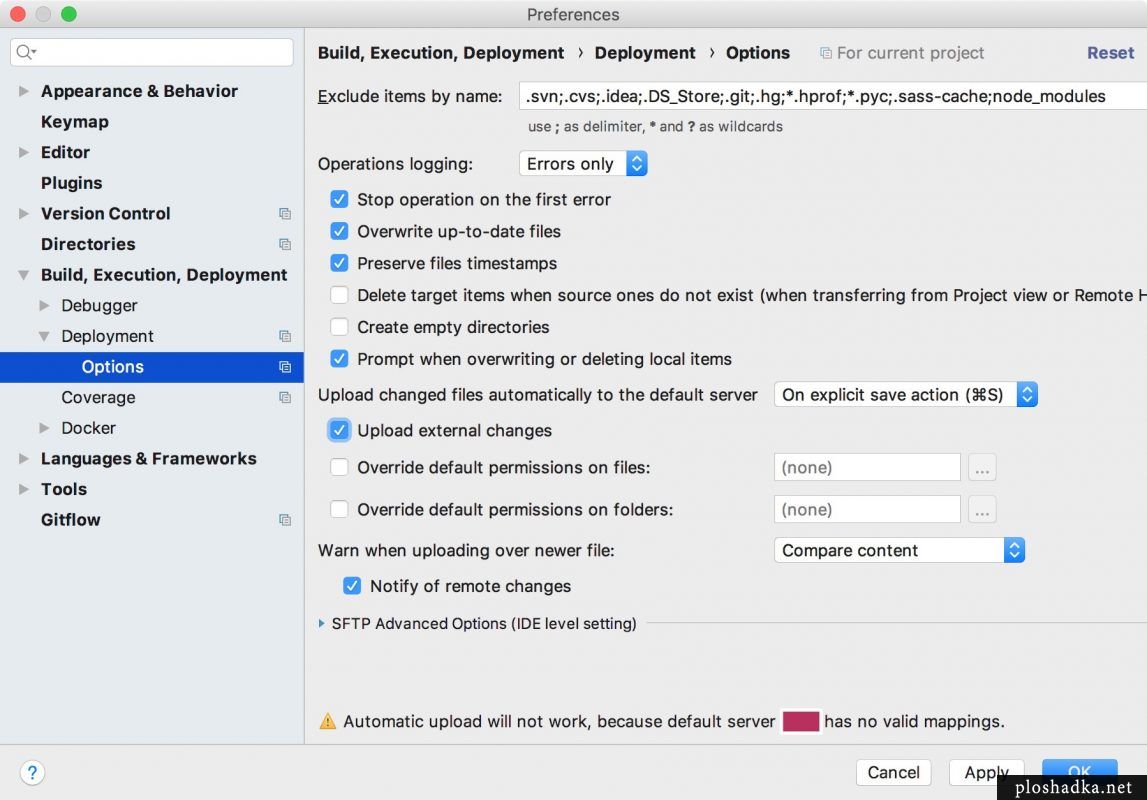This screenshot has height=800, width=1147.
Task: Expand 'SFTP Advanced Options (IDE level setting)'
Action: [322, 623]
